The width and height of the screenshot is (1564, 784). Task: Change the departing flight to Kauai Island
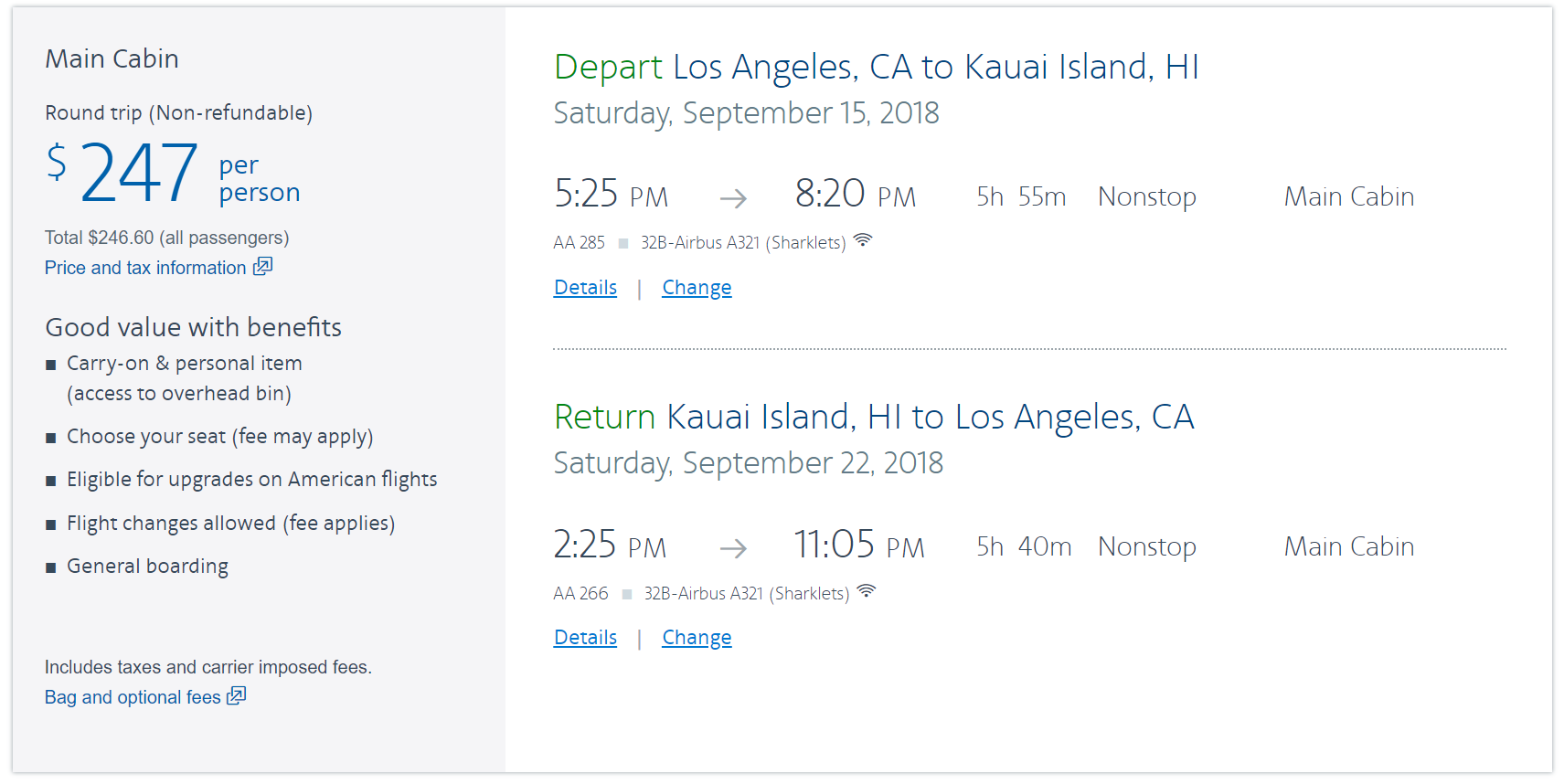(697, 288)
